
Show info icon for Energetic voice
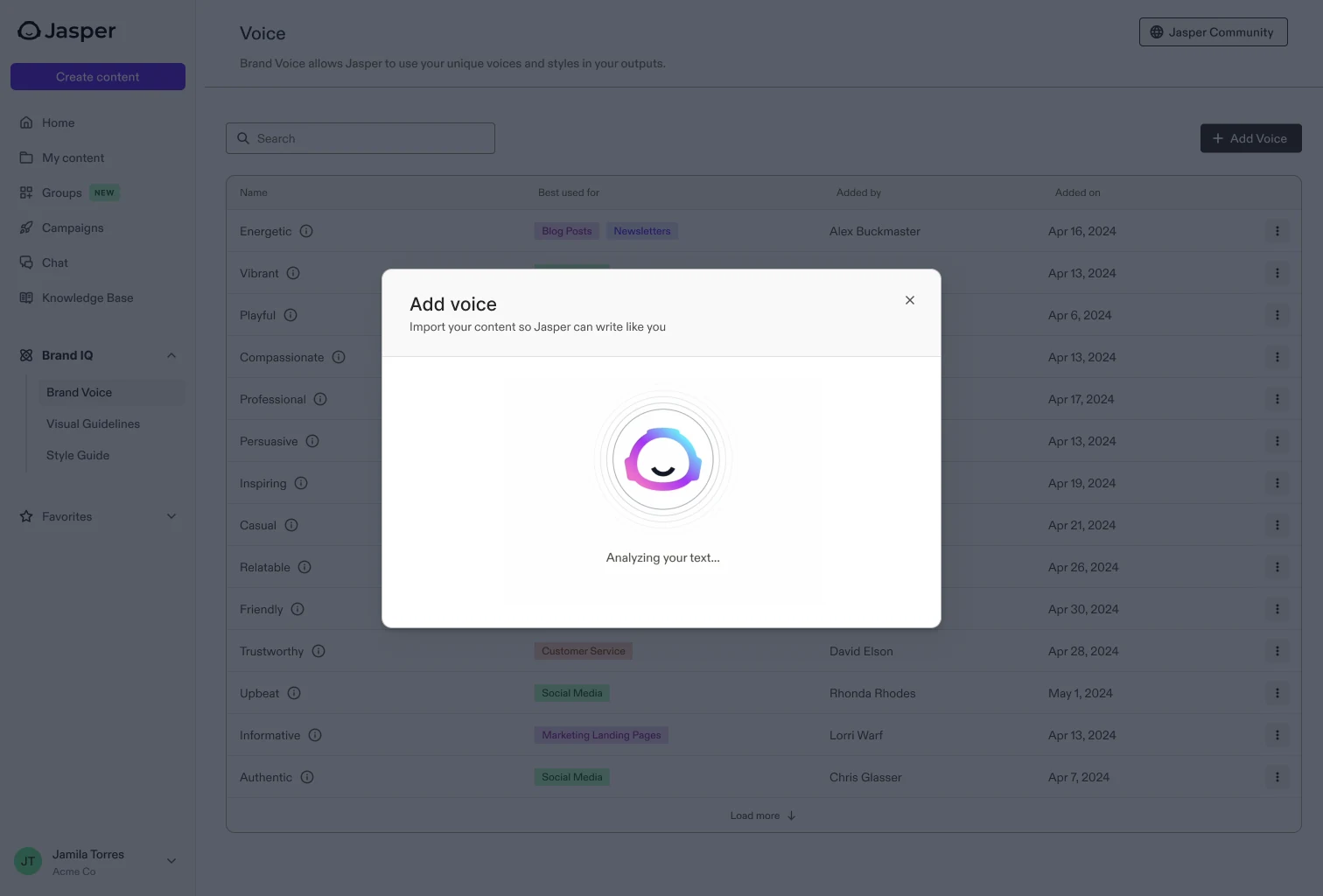306,231
